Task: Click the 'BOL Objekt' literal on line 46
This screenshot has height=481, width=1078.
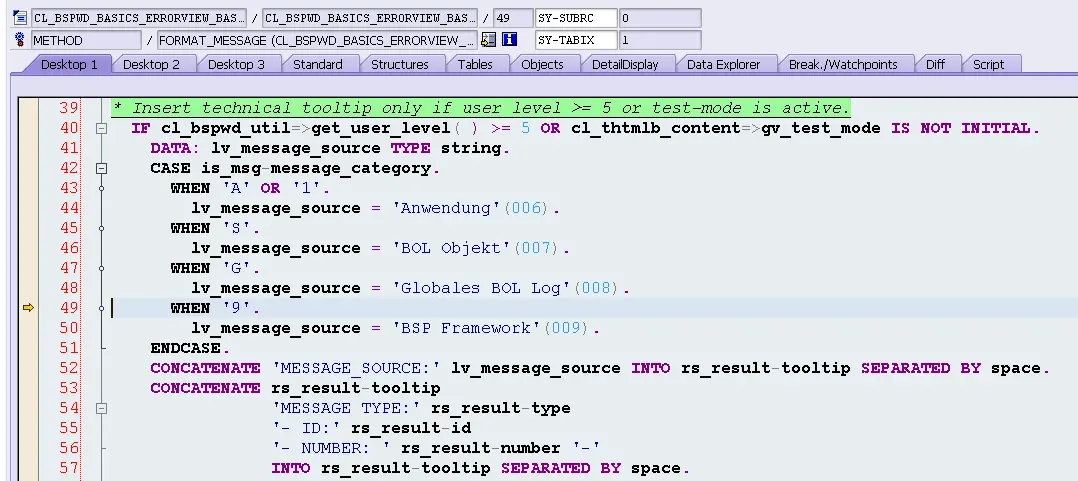Action: (x=451, y=248)
